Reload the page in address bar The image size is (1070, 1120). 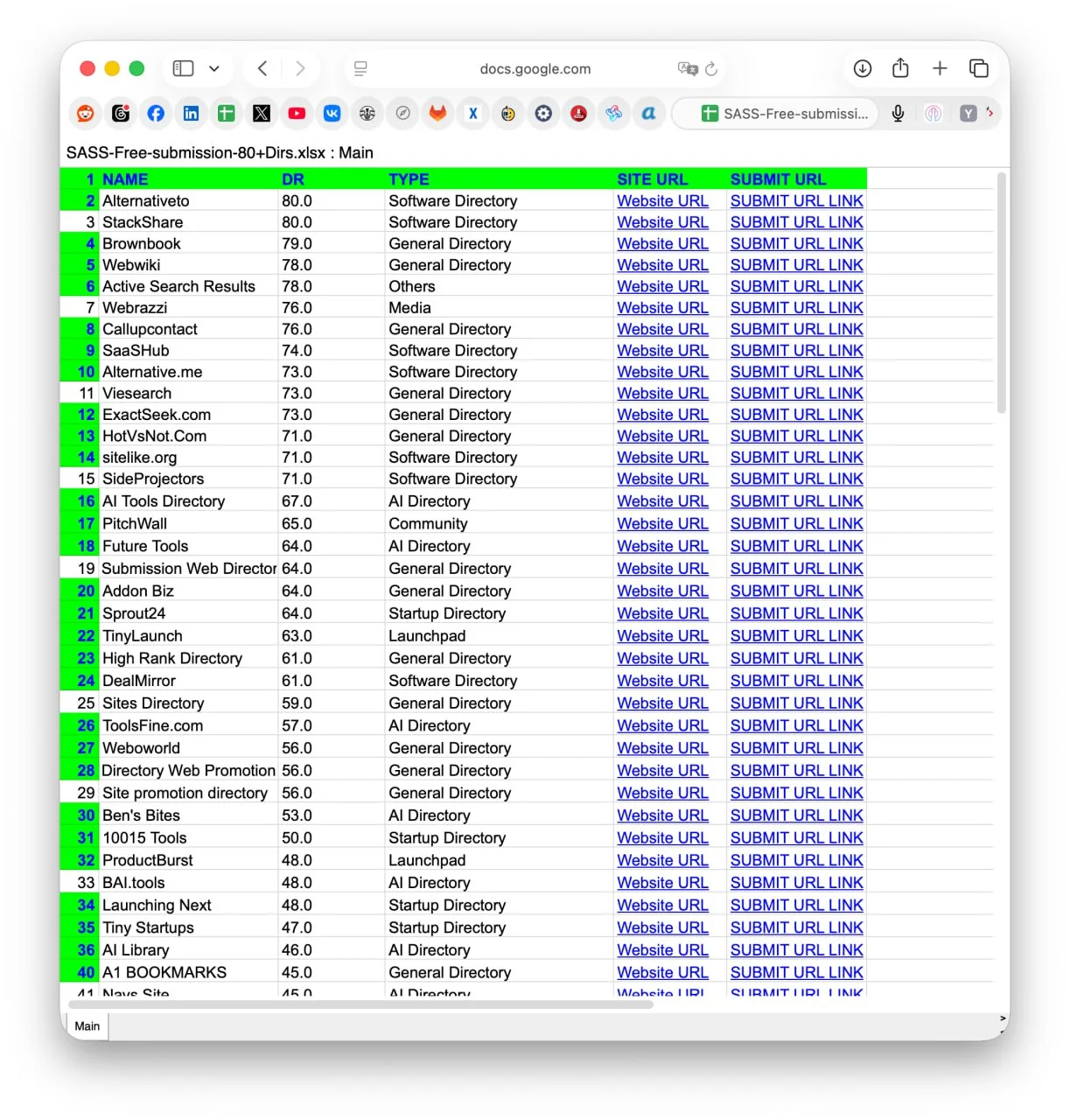pyautogui.click(x=711, y=68)
